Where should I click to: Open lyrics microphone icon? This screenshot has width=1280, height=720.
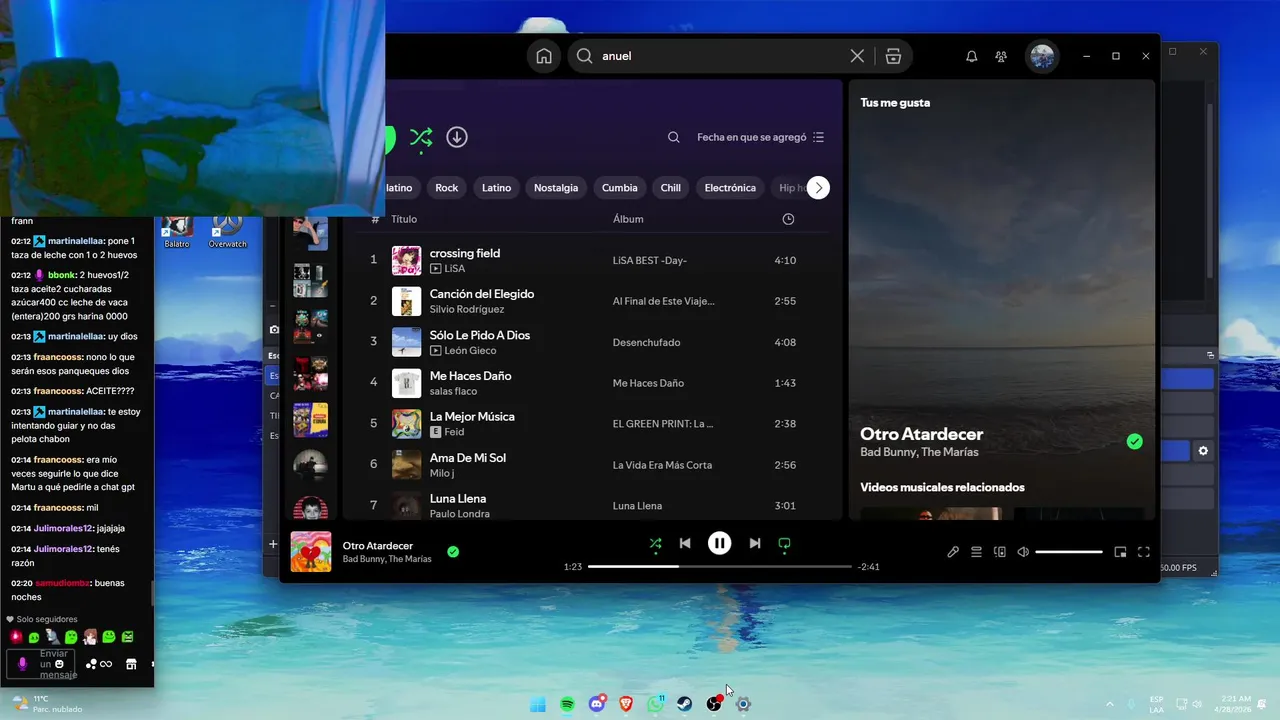pyautogui.click(x=953, y=552)
